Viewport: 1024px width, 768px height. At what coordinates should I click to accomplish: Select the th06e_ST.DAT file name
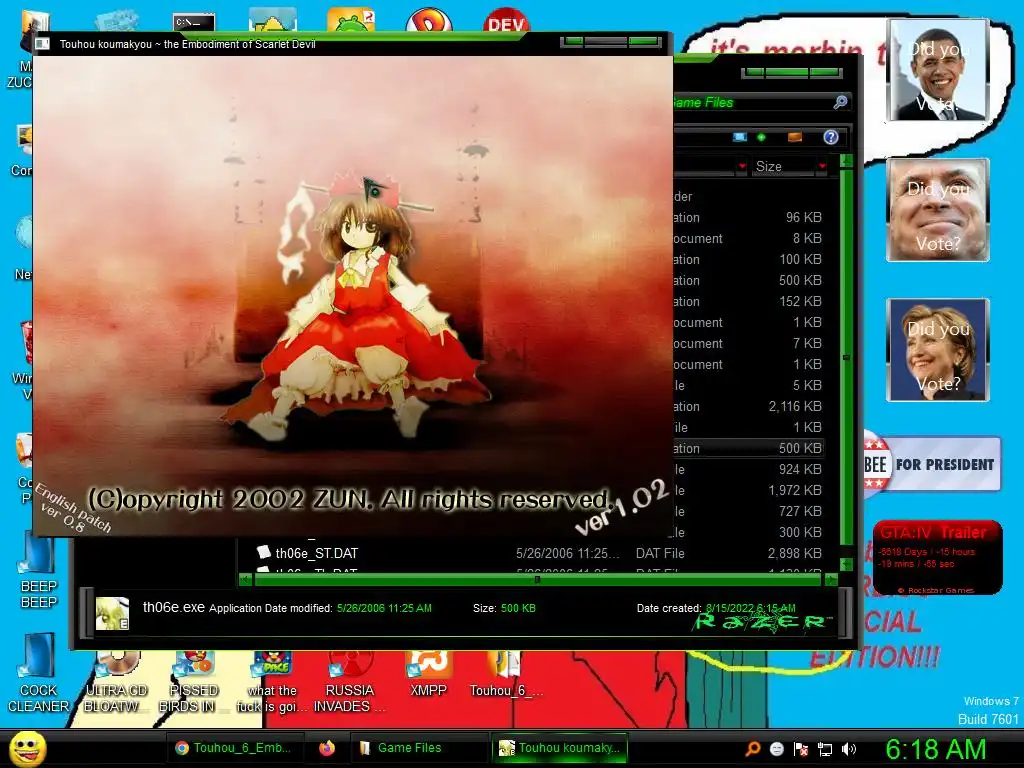(x=317, y=553)
